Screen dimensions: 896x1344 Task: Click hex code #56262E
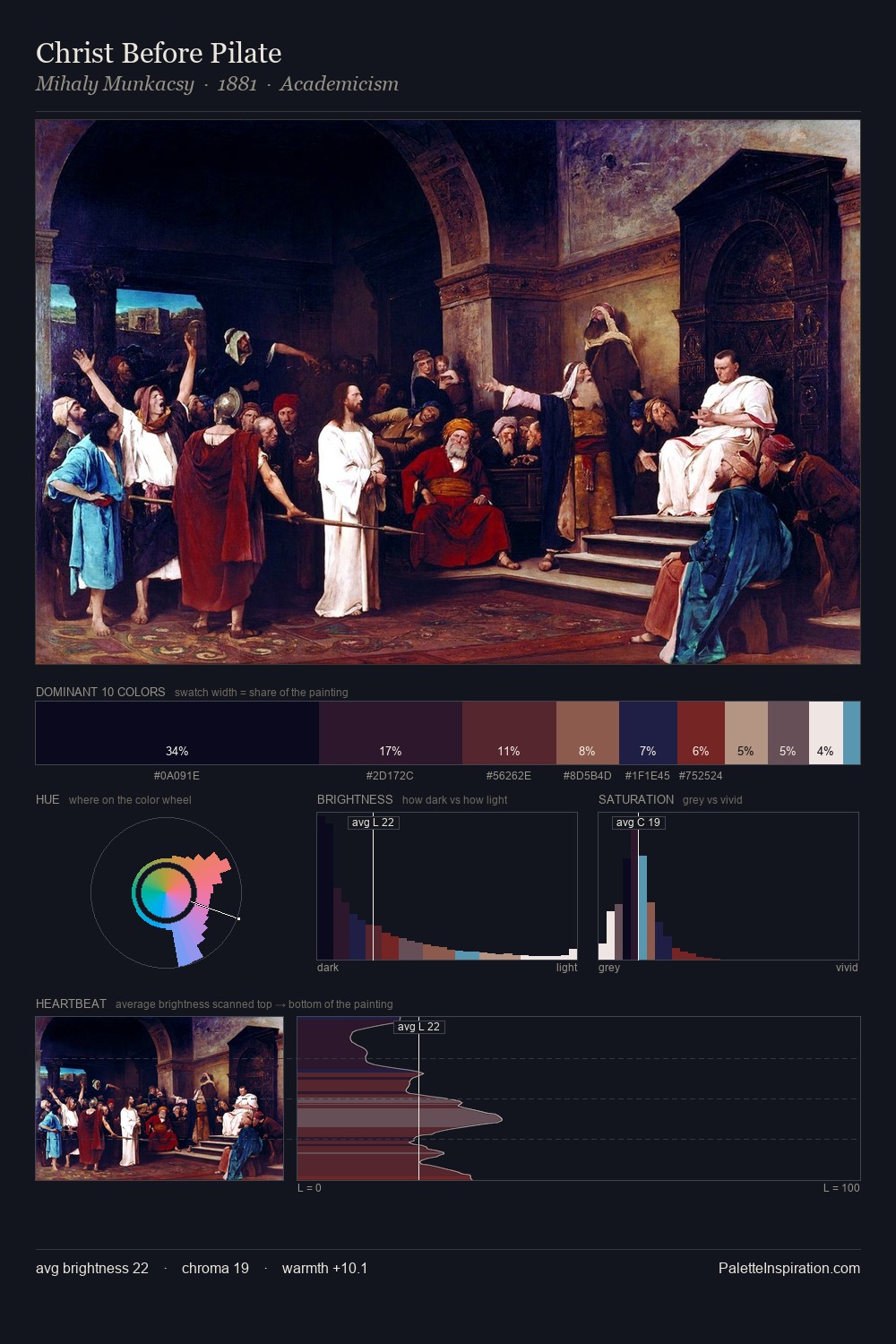pyautogui.click(x=509, y=776)
